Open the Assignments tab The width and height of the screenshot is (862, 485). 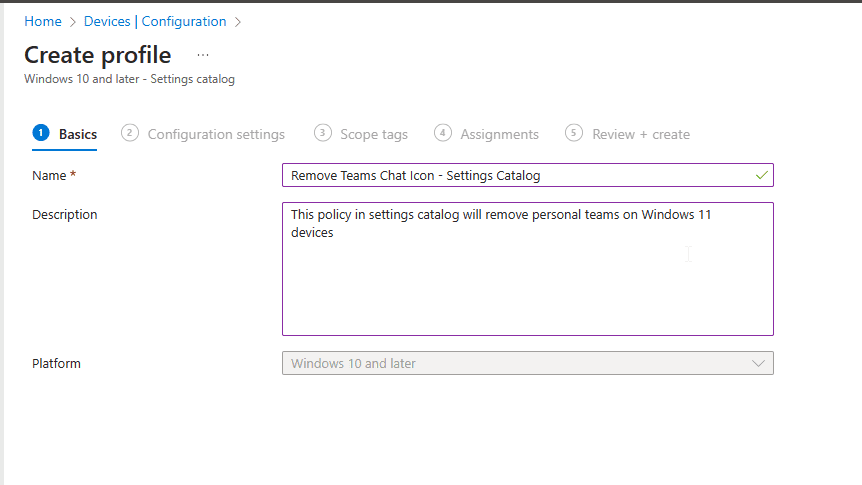[x=499, y=134]
